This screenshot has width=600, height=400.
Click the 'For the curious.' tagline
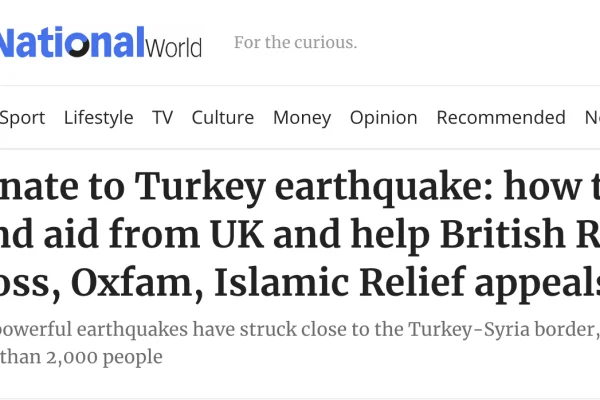click(x=295, y=43)
